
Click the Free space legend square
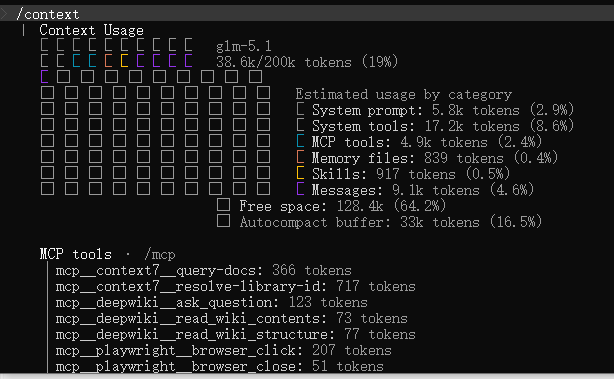[223, 205]
